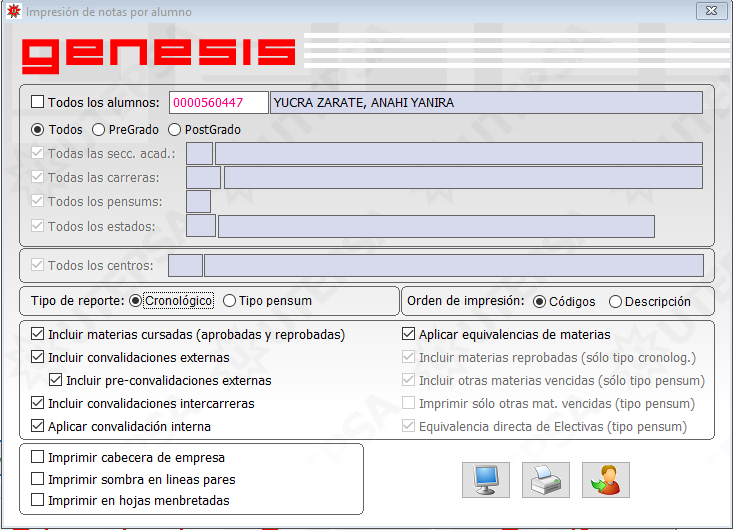Toggle Incluir pre-convalidaciones externas checkbox
This screenshot has width=733, height=530.
tap(55, 380)
